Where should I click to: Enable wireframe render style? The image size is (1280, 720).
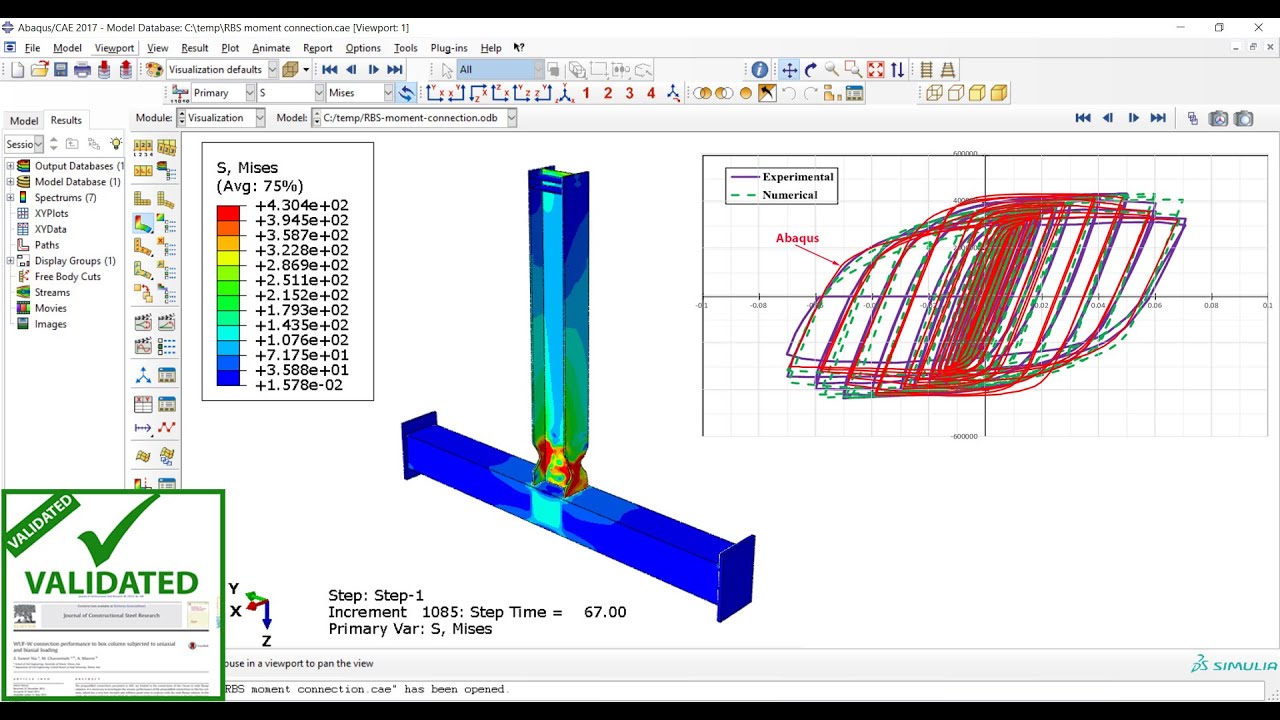click(x=934, y=93)
